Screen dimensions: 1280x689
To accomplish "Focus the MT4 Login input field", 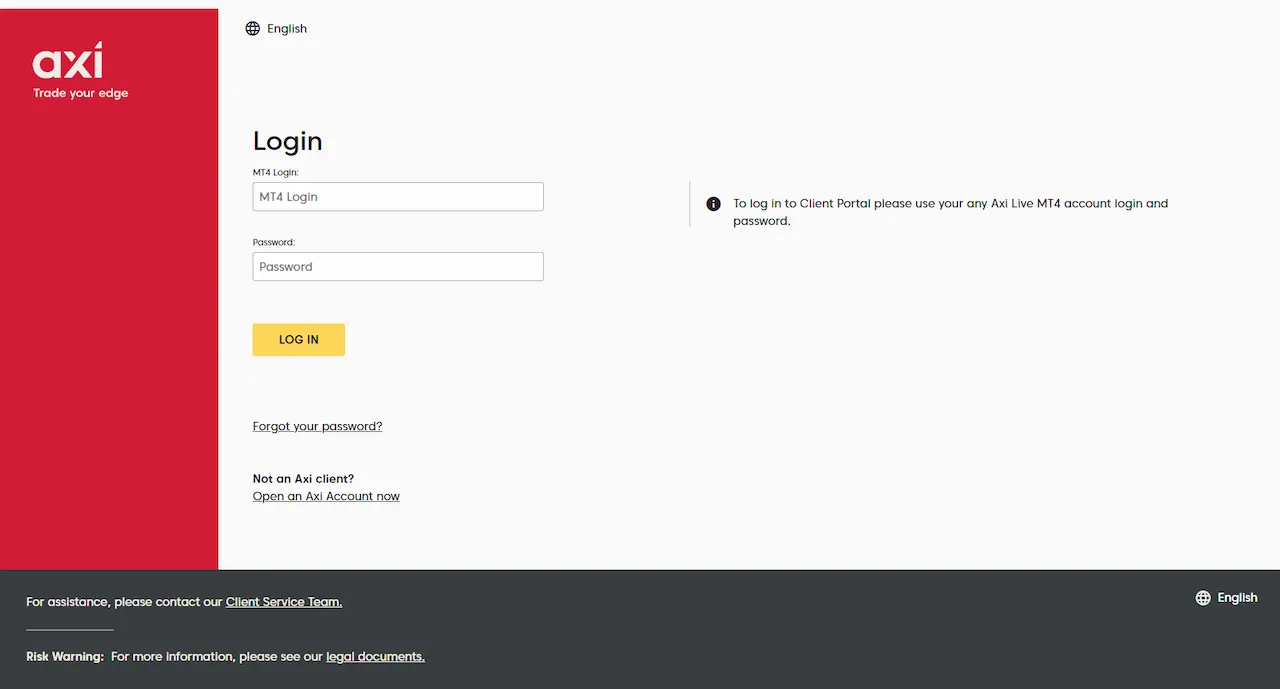I will coord(397,196).
